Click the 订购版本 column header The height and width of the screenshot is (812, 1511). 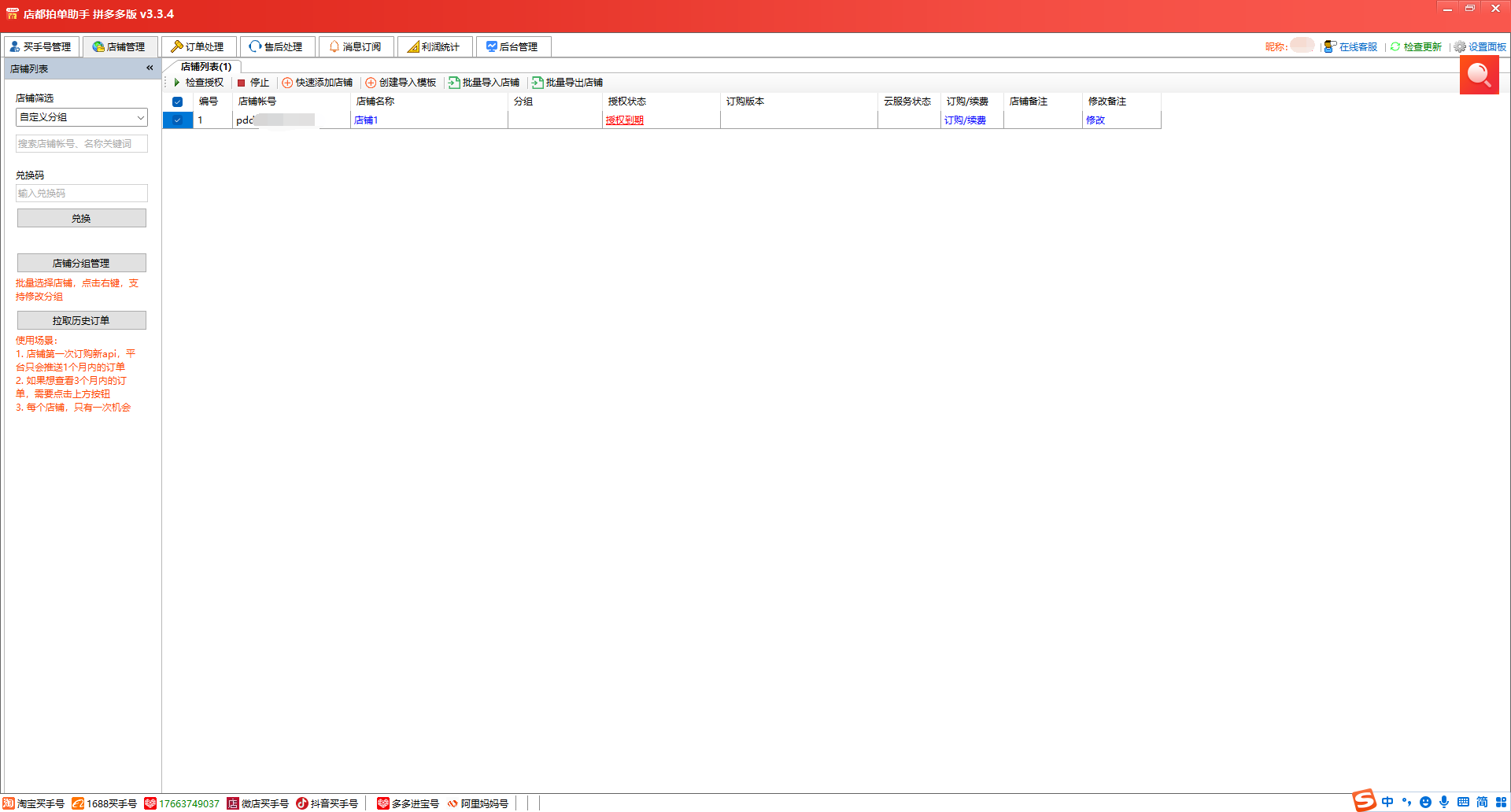(799, 101)
